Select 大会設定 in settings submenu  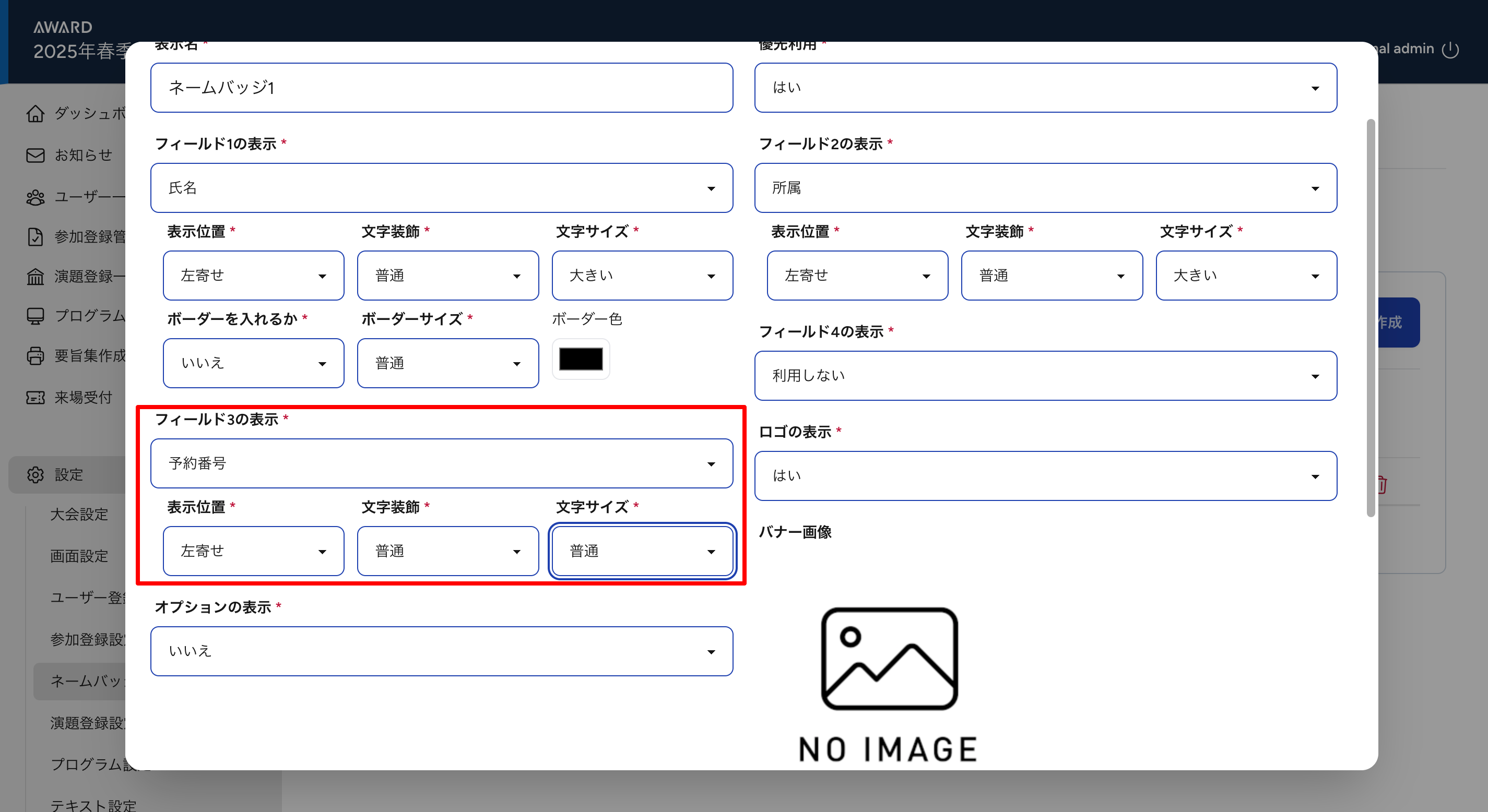[79, 515]
